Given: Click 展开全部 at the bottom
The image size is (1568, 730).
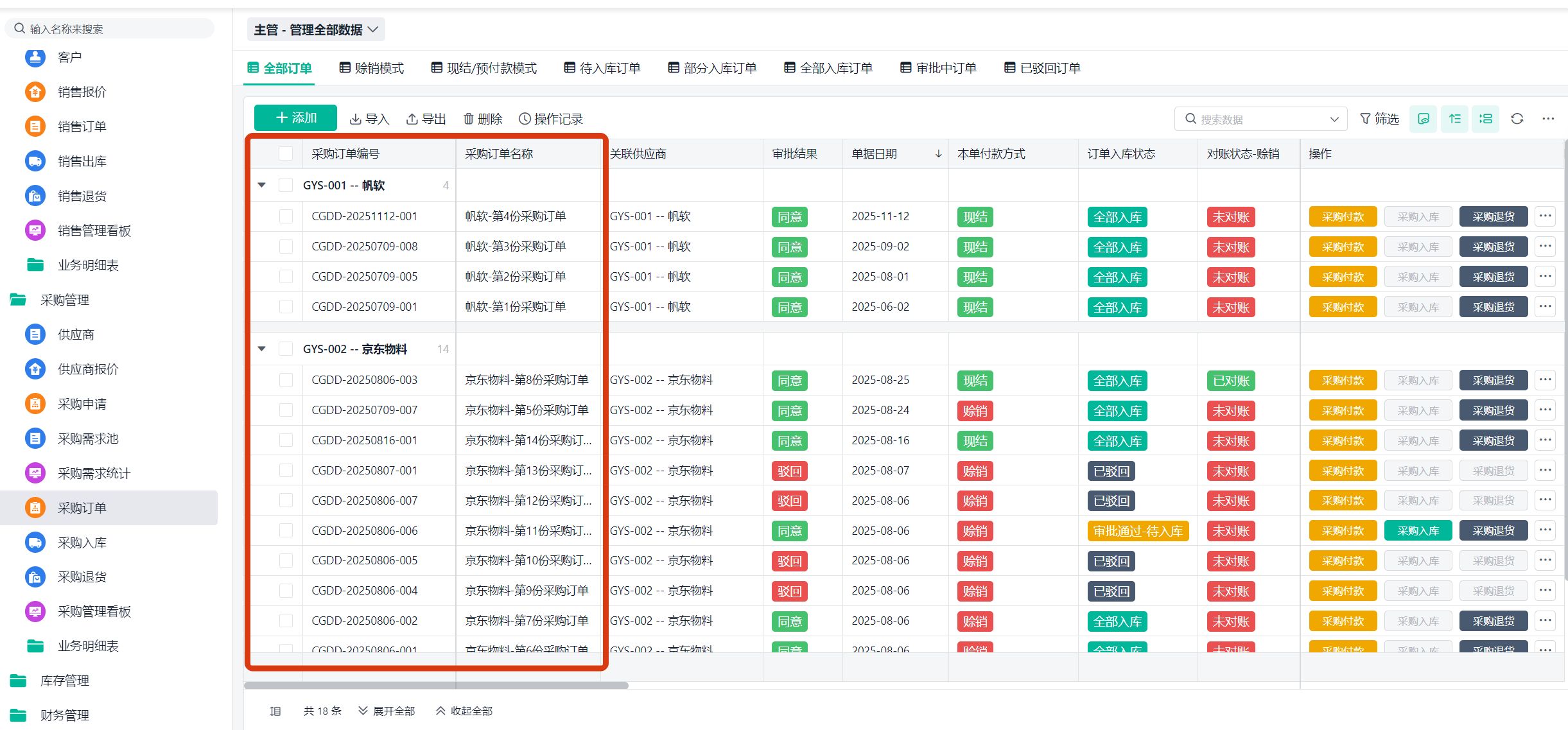Looking at the screenshot, I should pos(387,711).
